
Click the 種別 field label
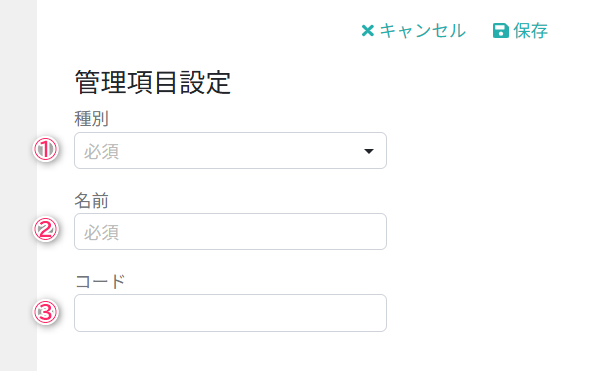[x=92, y=119]
